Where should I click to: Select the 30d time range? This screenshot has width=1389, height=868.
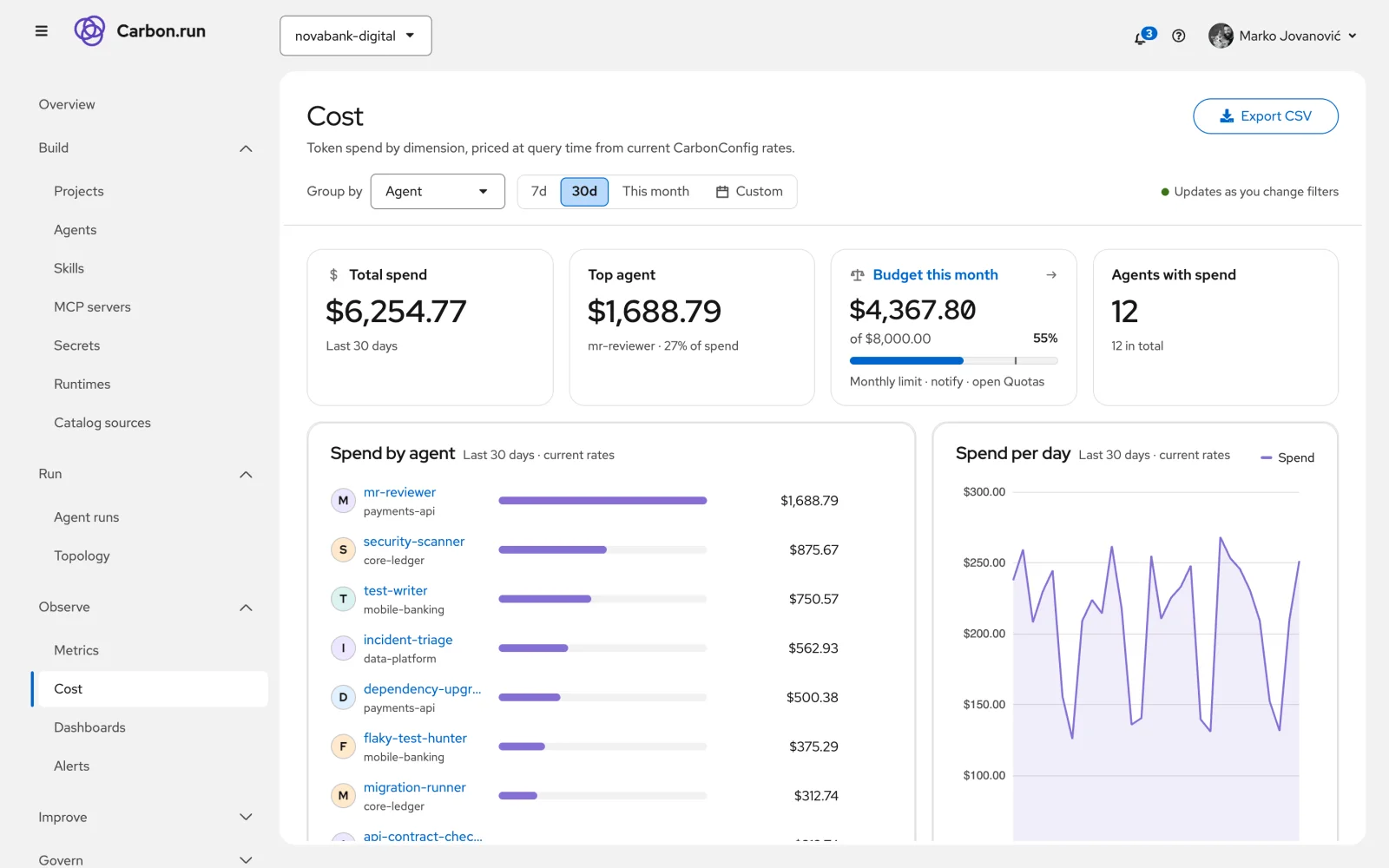(x=584, y=192)
